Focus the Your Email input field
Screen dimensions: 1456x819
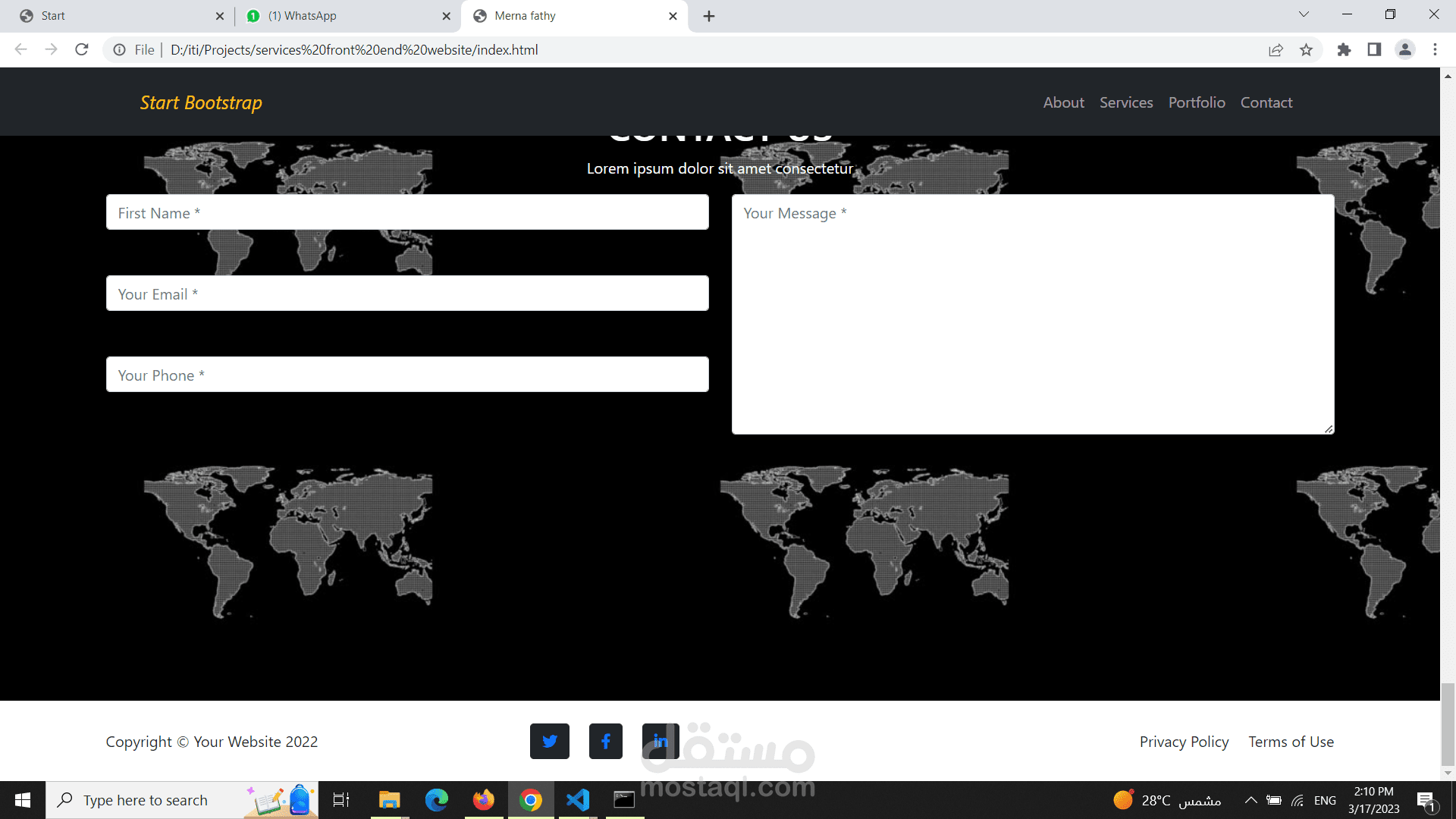(x=407, y=293)
